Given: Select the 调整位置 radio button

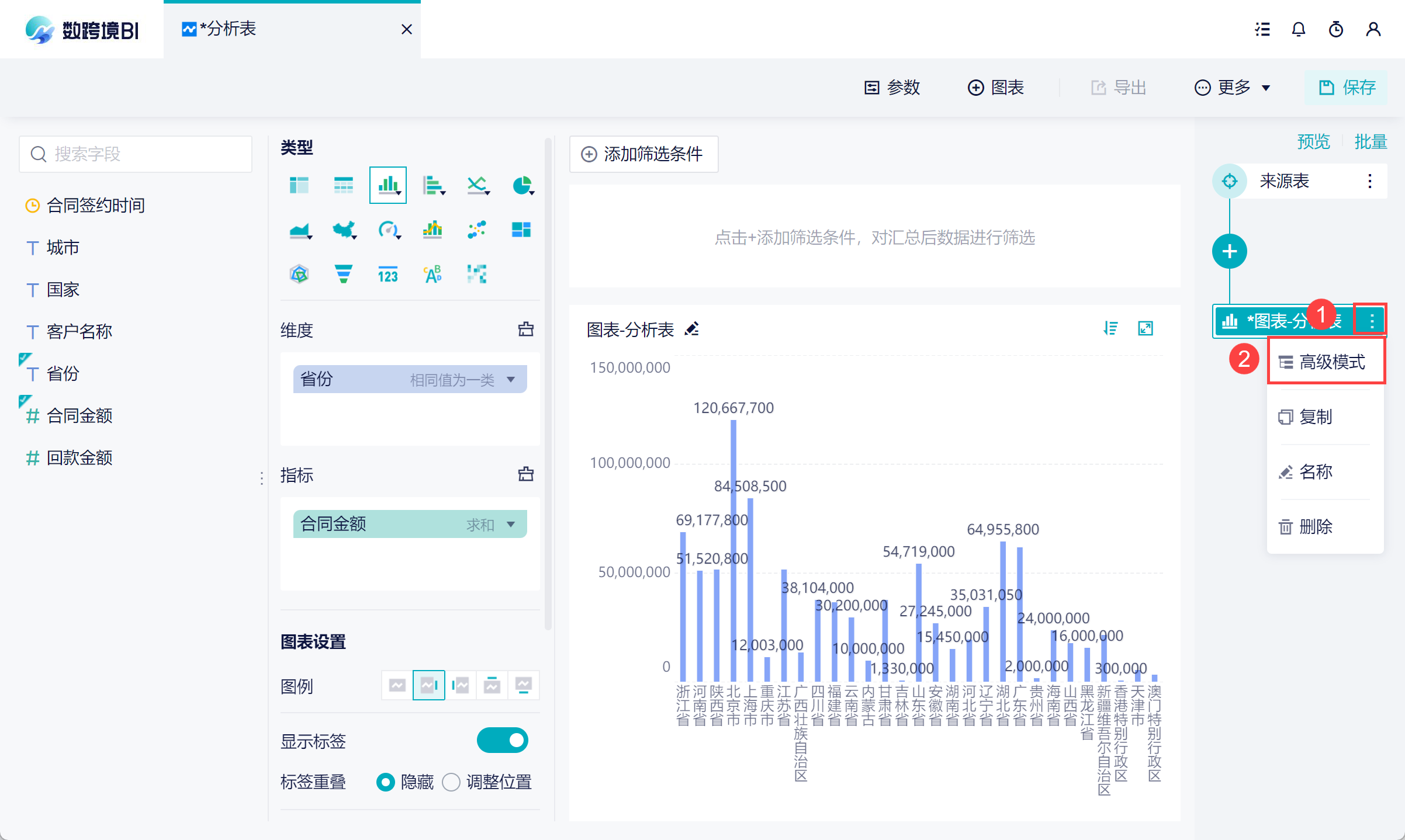Looking at the screenshot, I should tap(451, 782).
